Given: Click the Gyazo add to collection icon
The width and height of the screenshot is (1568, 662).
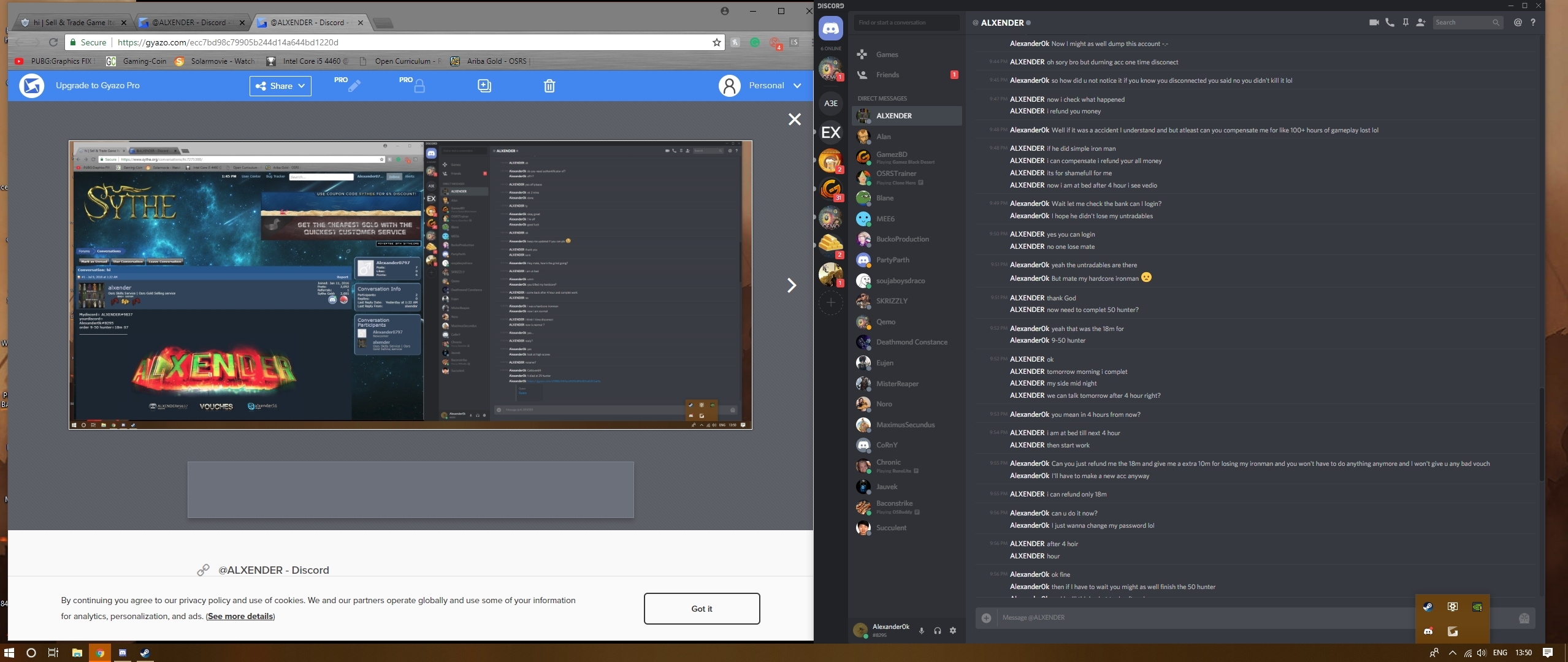Looking at the screenshot, I should point(484,86).
